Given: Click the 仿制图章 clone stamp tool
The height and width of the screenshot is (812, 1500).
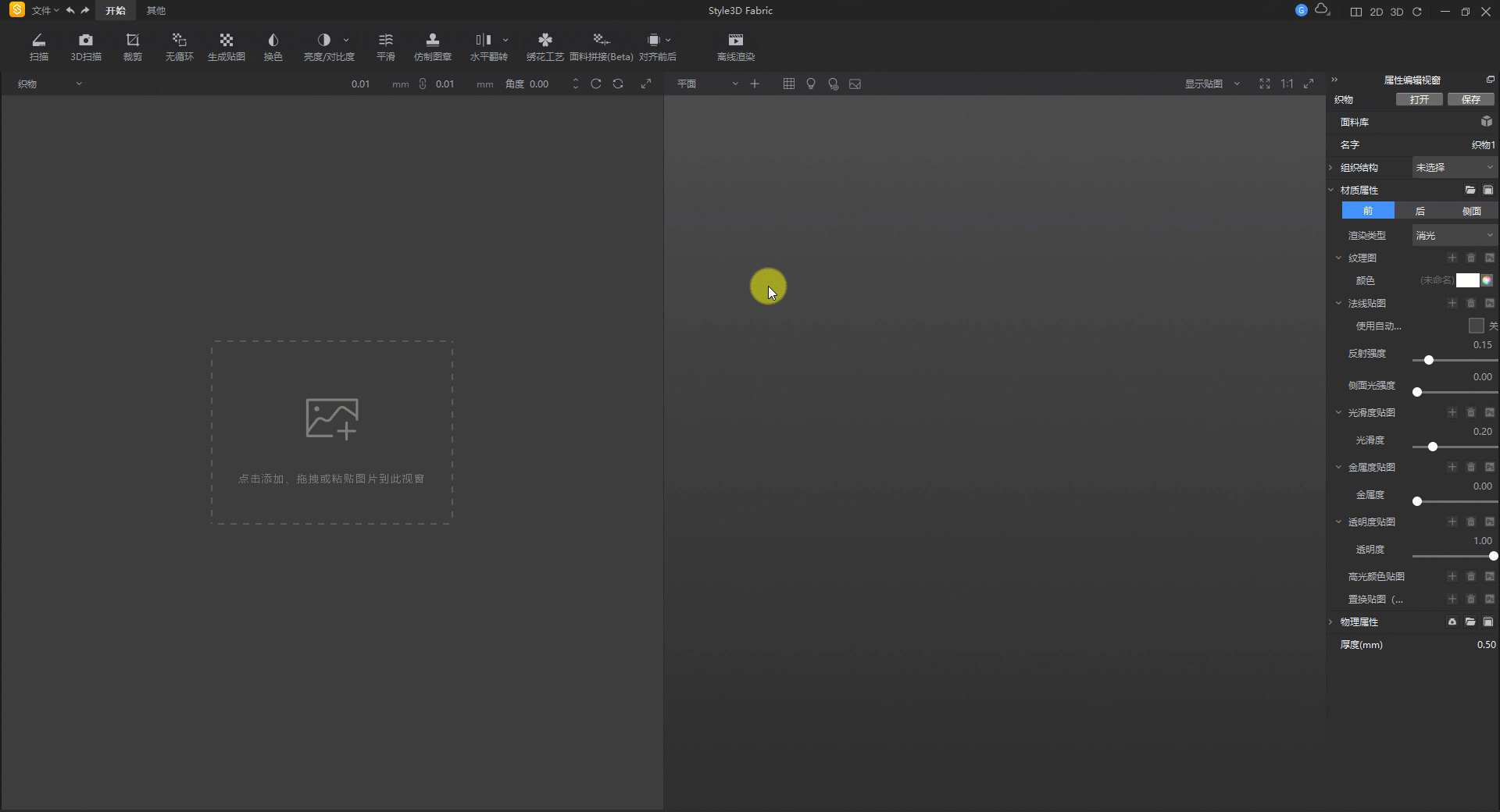Looking at the screenshot, I should coord(432,46).
